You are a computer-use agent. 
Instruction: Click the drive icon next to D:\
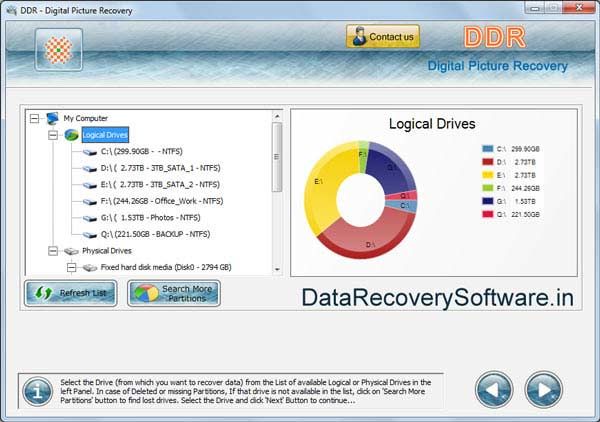point(90,169)
